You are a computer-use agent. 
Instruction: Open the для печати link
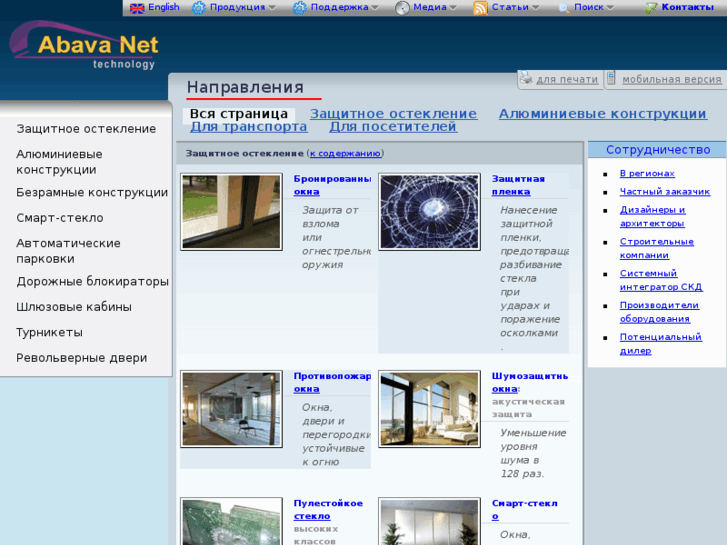567,79
